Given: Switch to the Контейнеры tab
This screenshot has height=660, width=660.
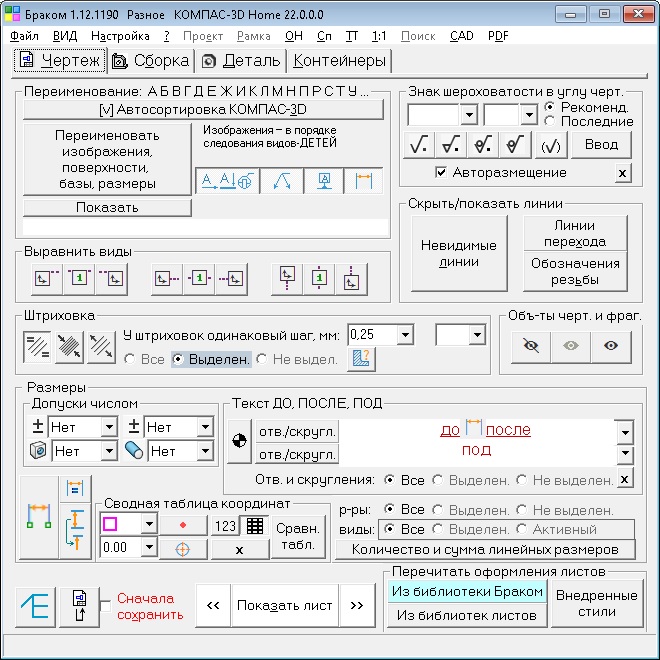Looking at the screenshot, I should point(339,61).
